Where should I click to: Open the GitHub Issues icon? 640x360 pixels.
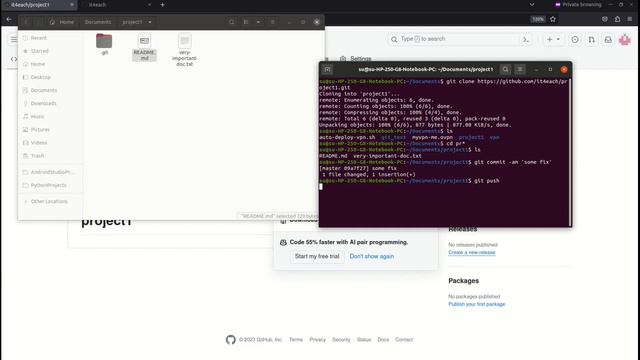tap(575, 40)
